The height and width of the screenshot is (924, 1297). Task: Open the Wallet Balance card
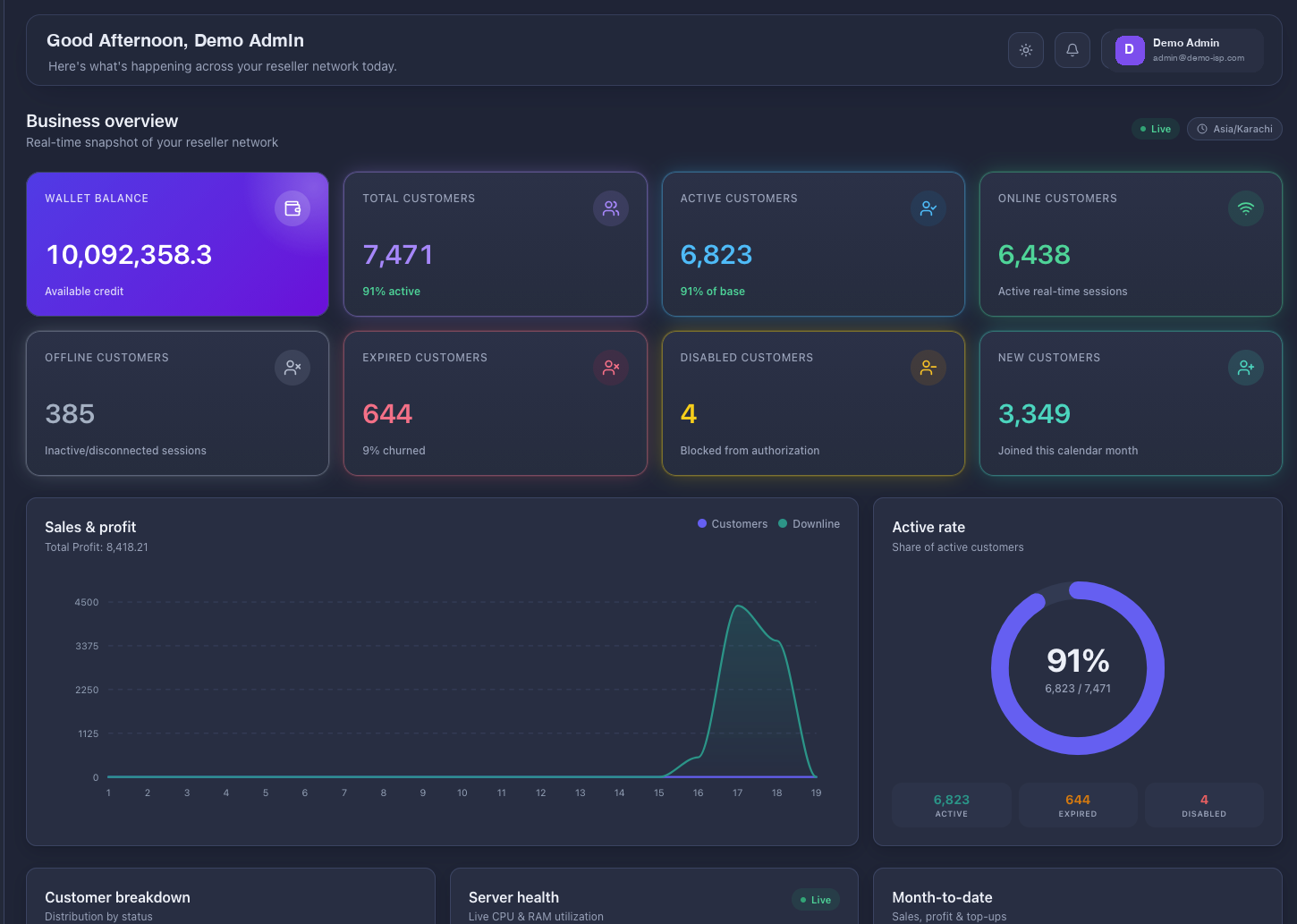click(177, 244)
